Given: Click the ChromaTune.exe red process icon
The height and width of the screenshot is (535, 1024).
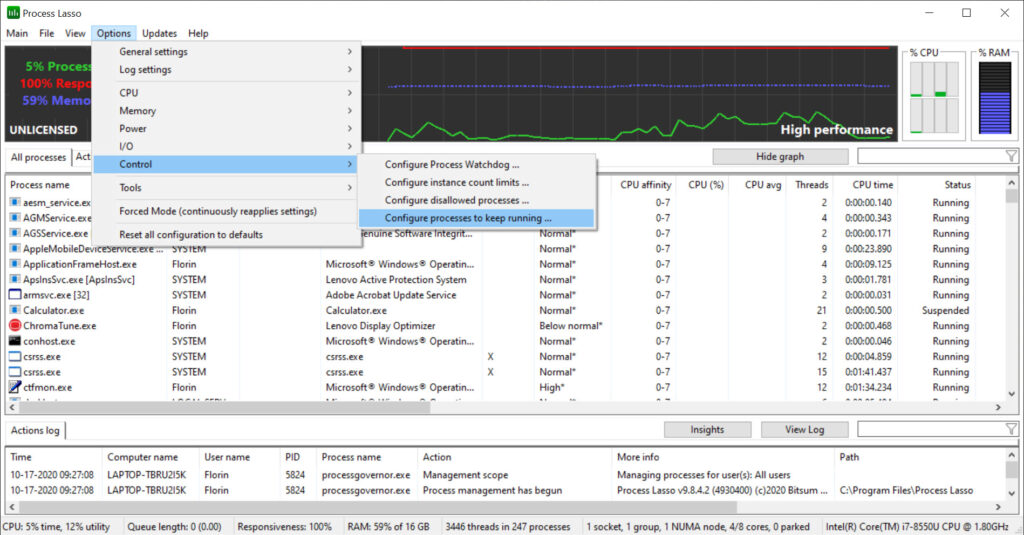Looking at the screenshot, I should 15,325.
